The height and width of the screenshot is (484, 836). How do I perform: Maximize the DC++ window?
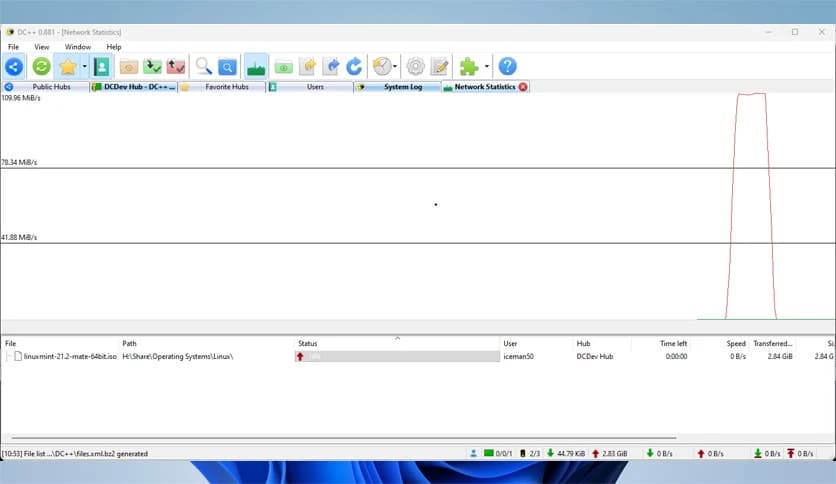tap(795, 32)
